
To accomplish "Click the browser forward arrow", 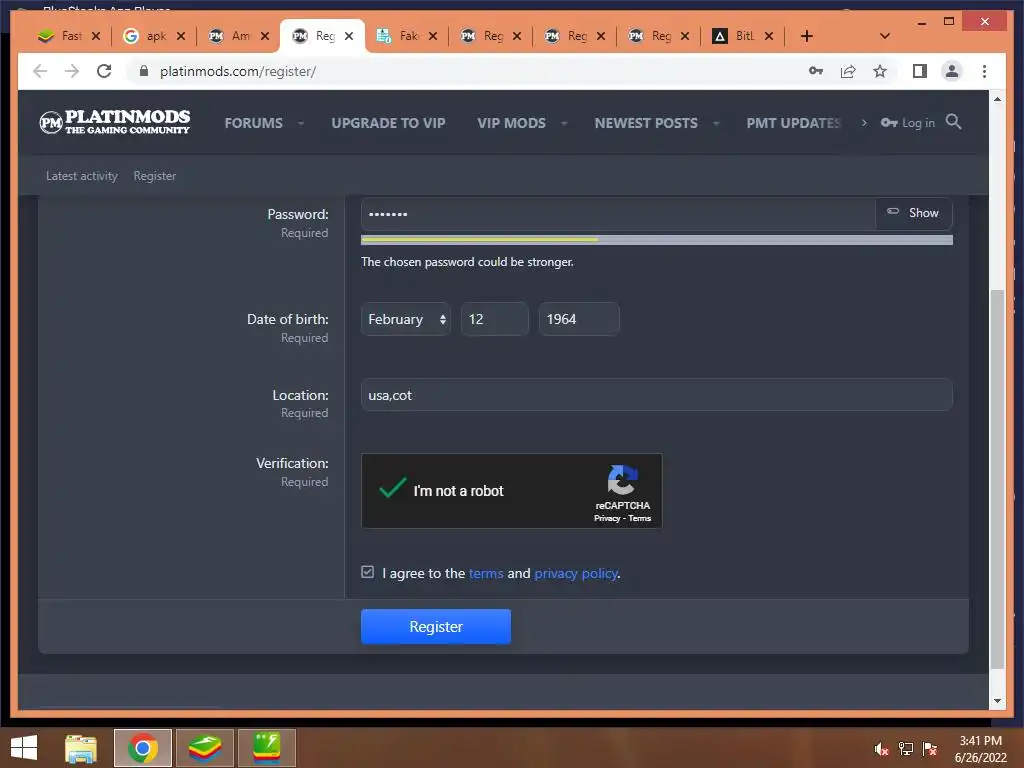I will [x=71, y=71].
